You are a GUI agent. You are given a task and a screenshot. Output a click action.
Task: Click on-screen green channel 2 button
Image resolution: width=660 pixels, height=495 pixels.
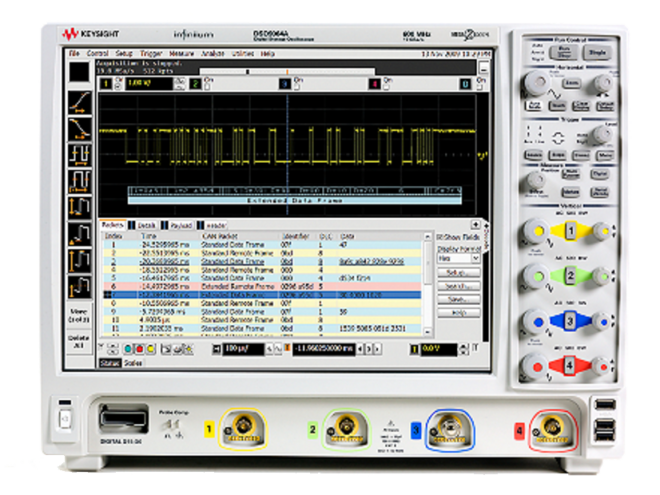(195, 84)
